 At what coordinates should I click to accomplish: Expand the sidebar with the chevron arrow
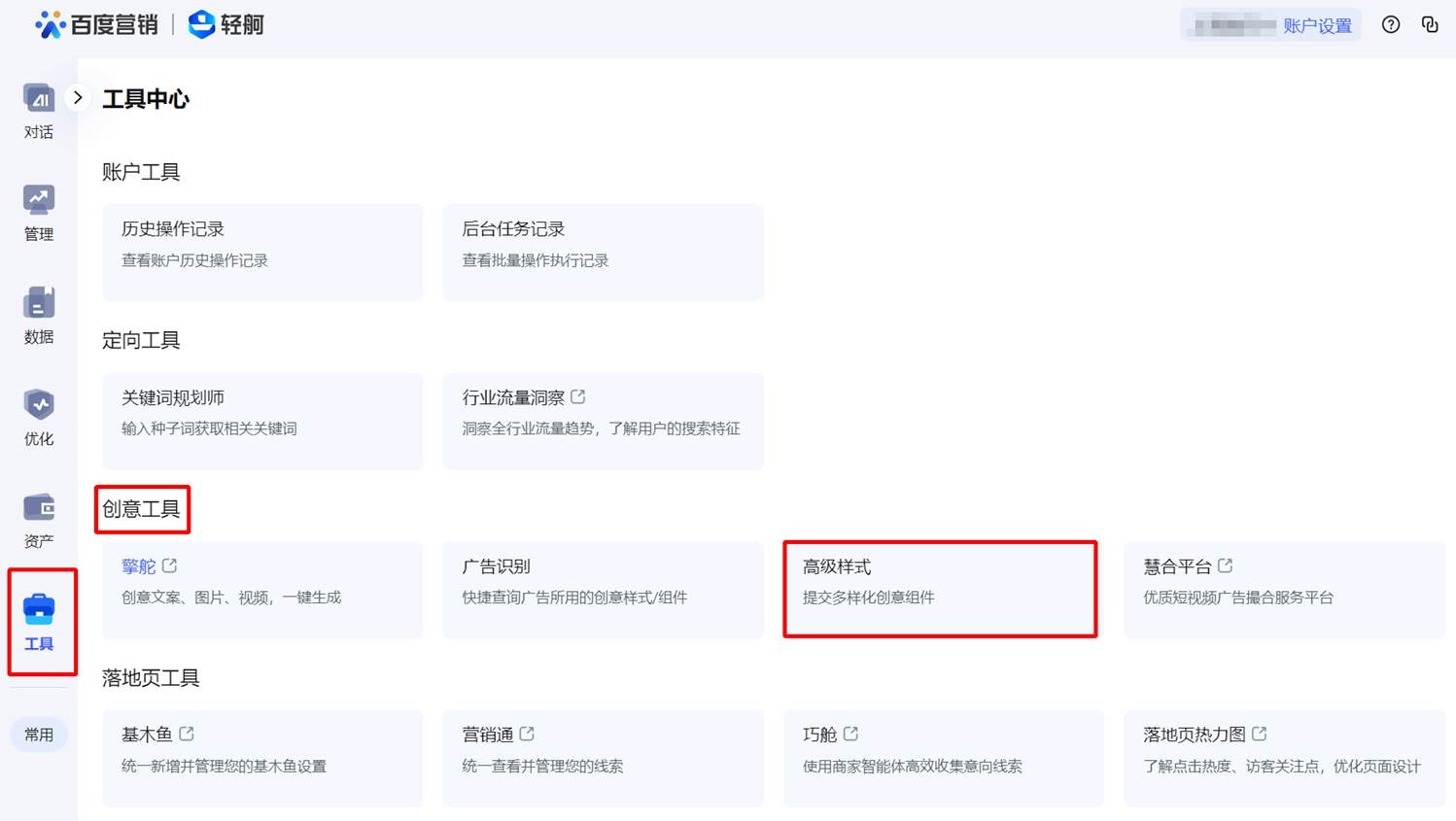78,98
